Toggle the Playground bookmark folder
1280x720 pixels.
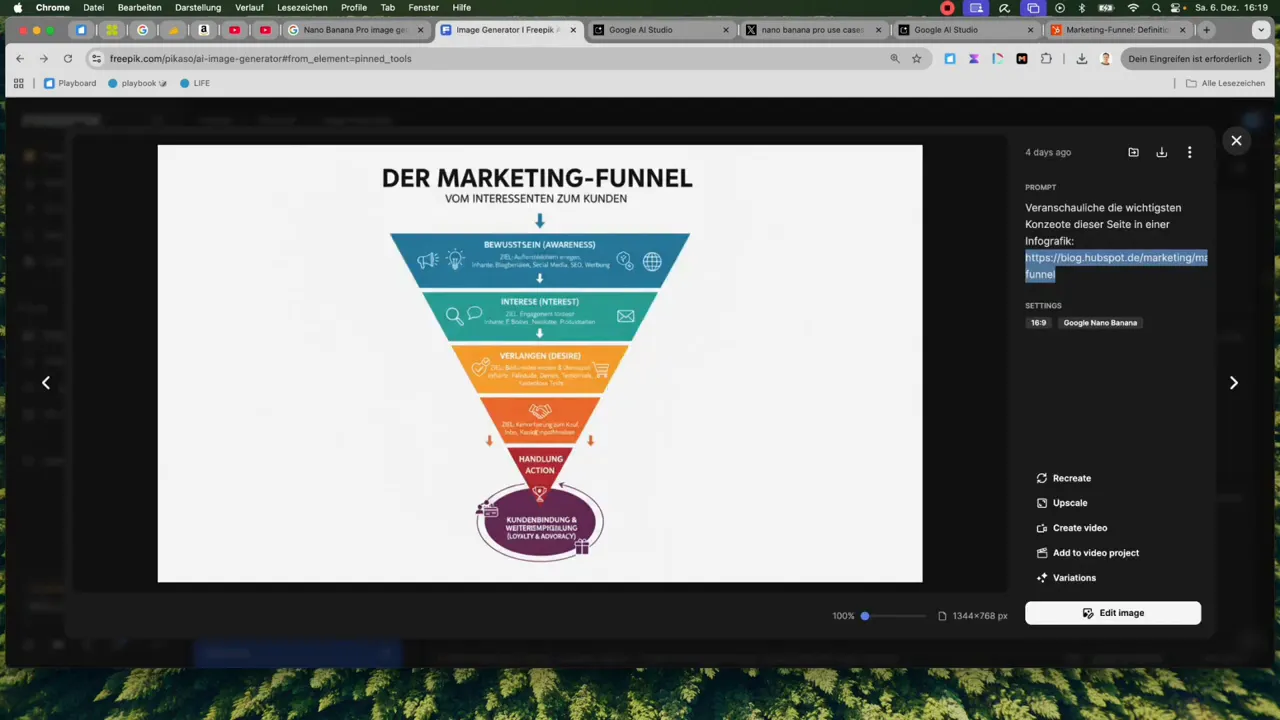coord(70,83)
